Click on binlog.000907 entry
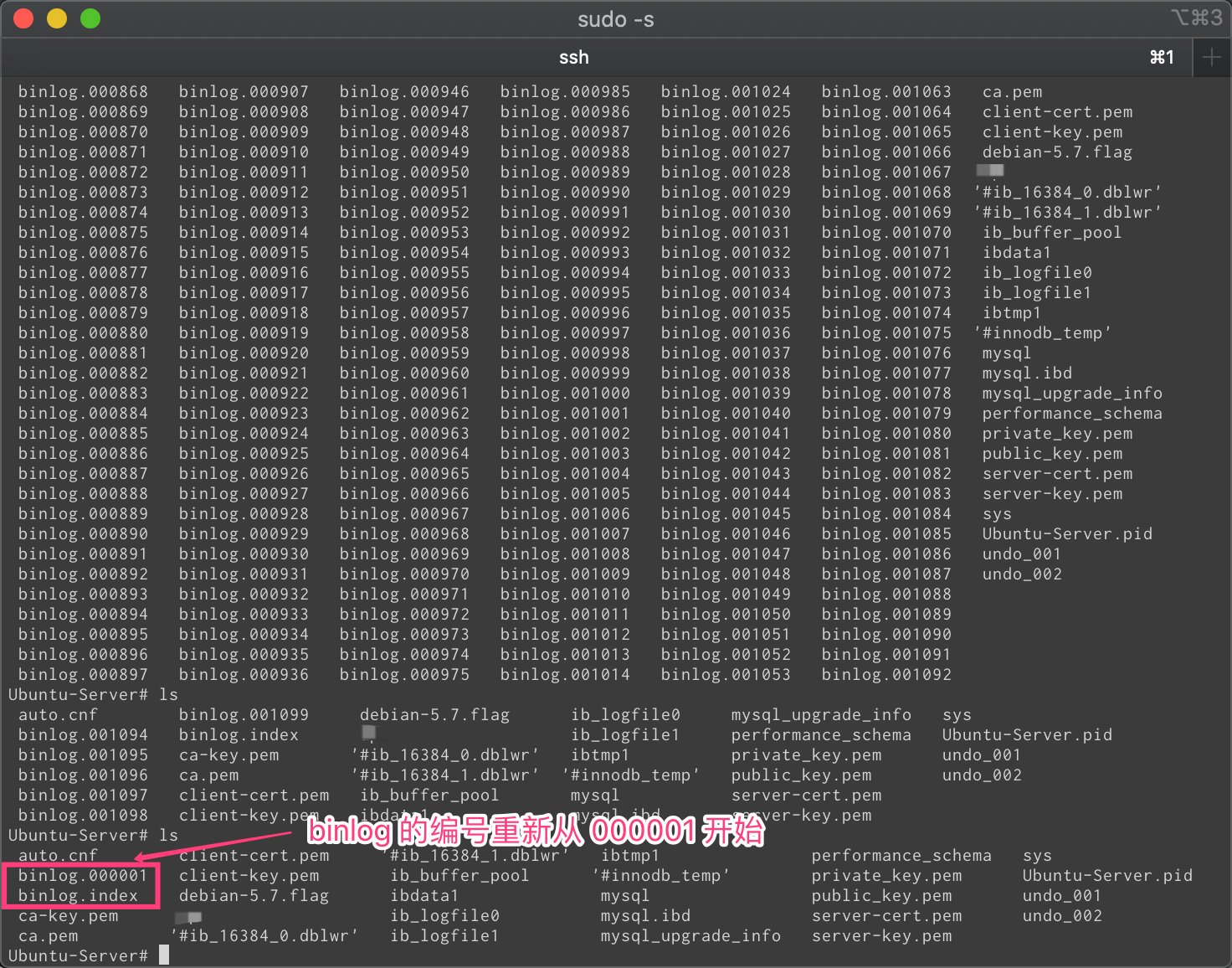The height and width of the screenshot is (968, 1232). pyautogui.click(x=244, y=91)
